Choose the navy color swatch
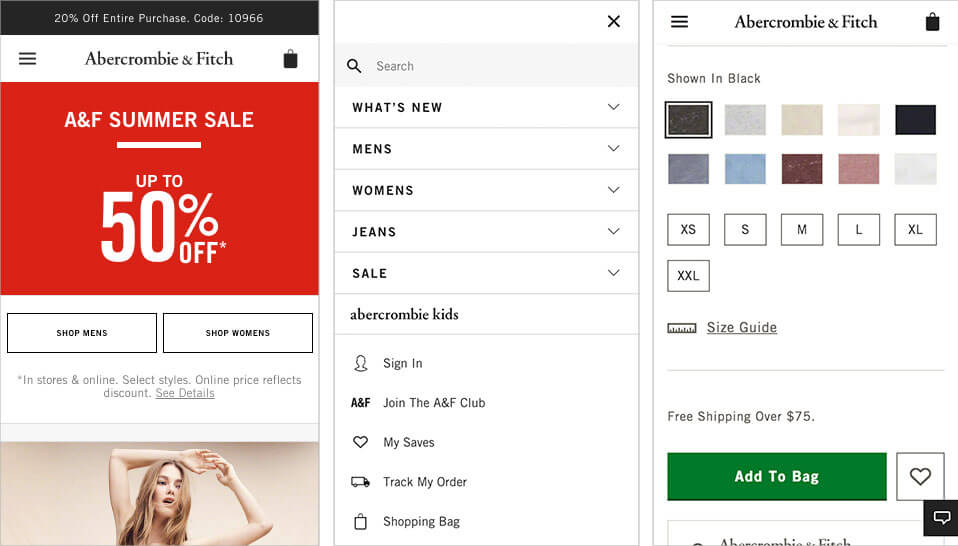 (x=915, y=120)
